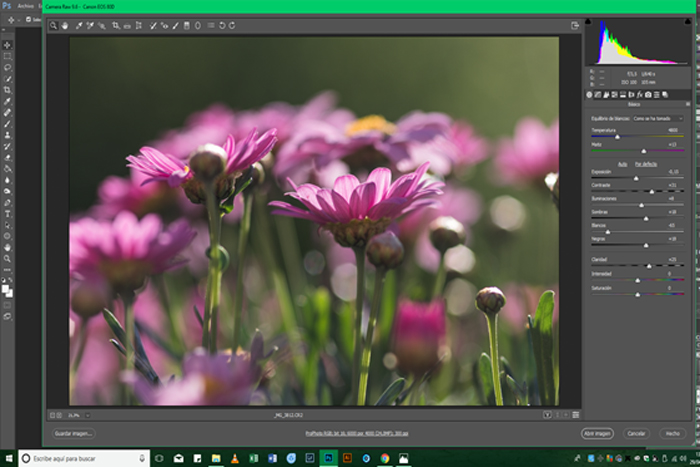The width and height of the screenshot is (700, 467).
Task: Open the Equilibrio de blancos dropdown
Action: click(x=658, y=118)
